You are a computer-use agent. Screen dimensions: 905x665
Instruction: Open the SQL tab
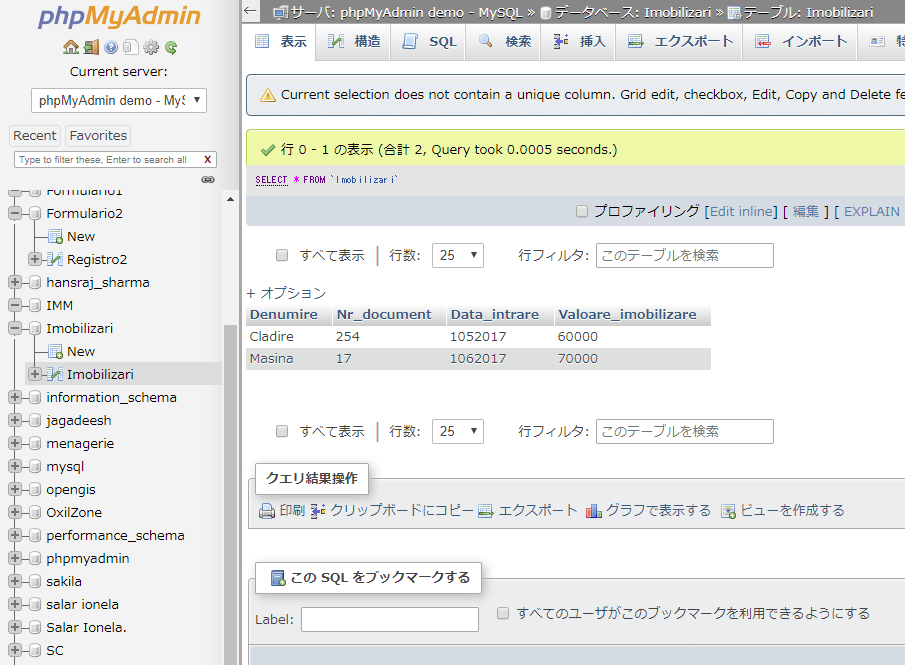(430, 42)
